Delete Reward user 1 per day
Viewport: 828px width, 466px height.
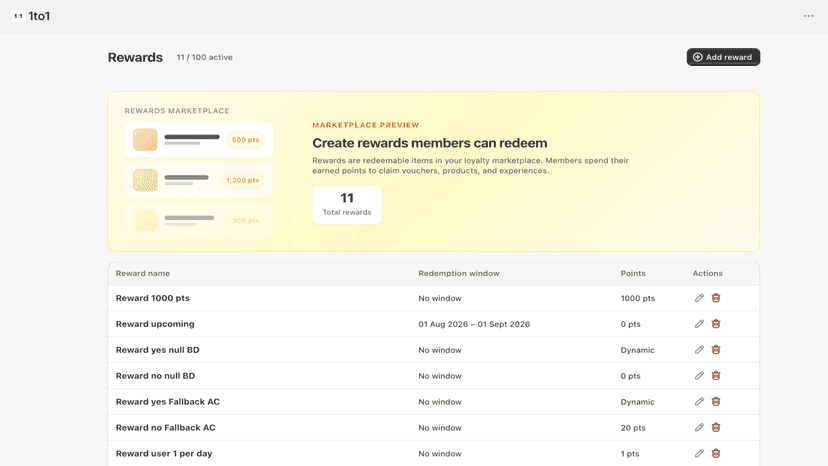click(716, 453)
